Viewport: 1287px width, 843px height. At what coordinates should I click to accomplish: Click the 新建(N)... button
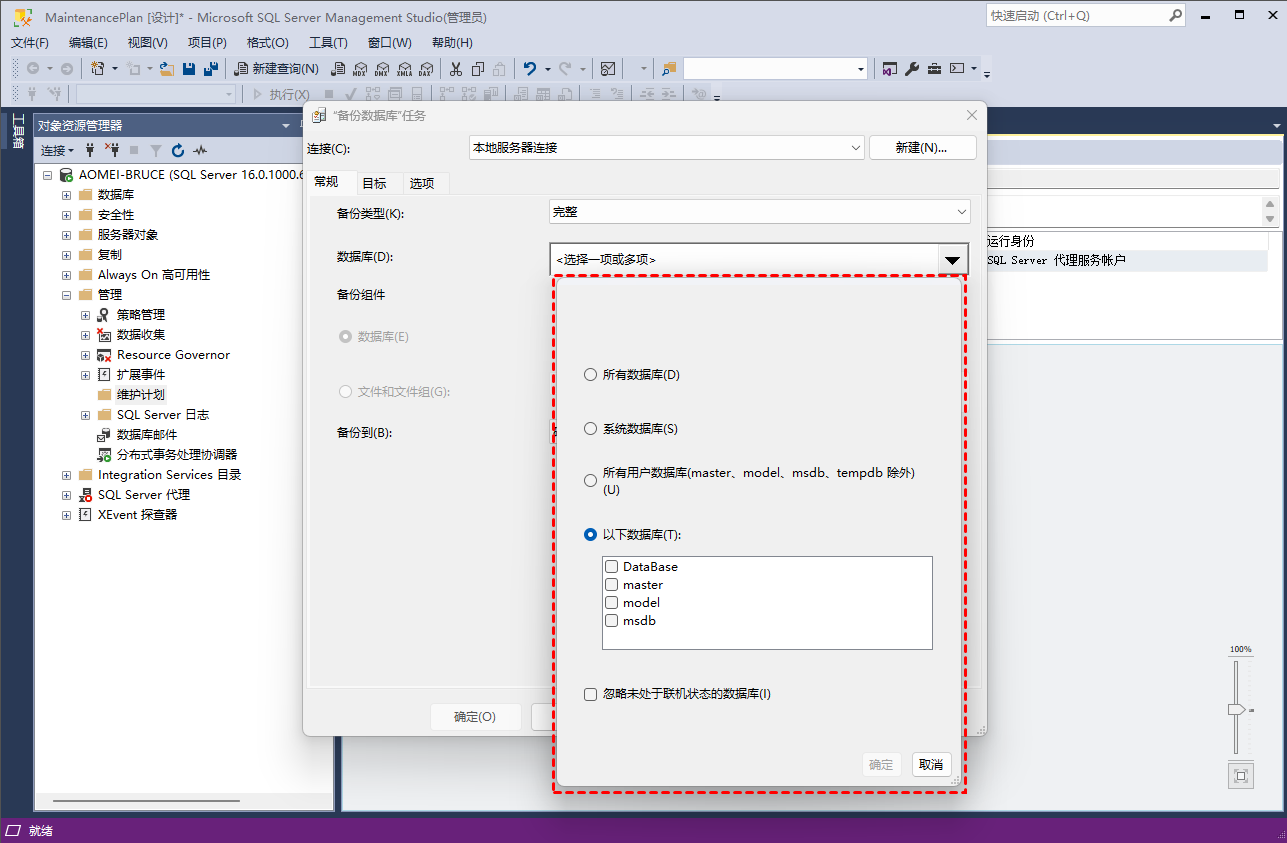tap(922, 147)
